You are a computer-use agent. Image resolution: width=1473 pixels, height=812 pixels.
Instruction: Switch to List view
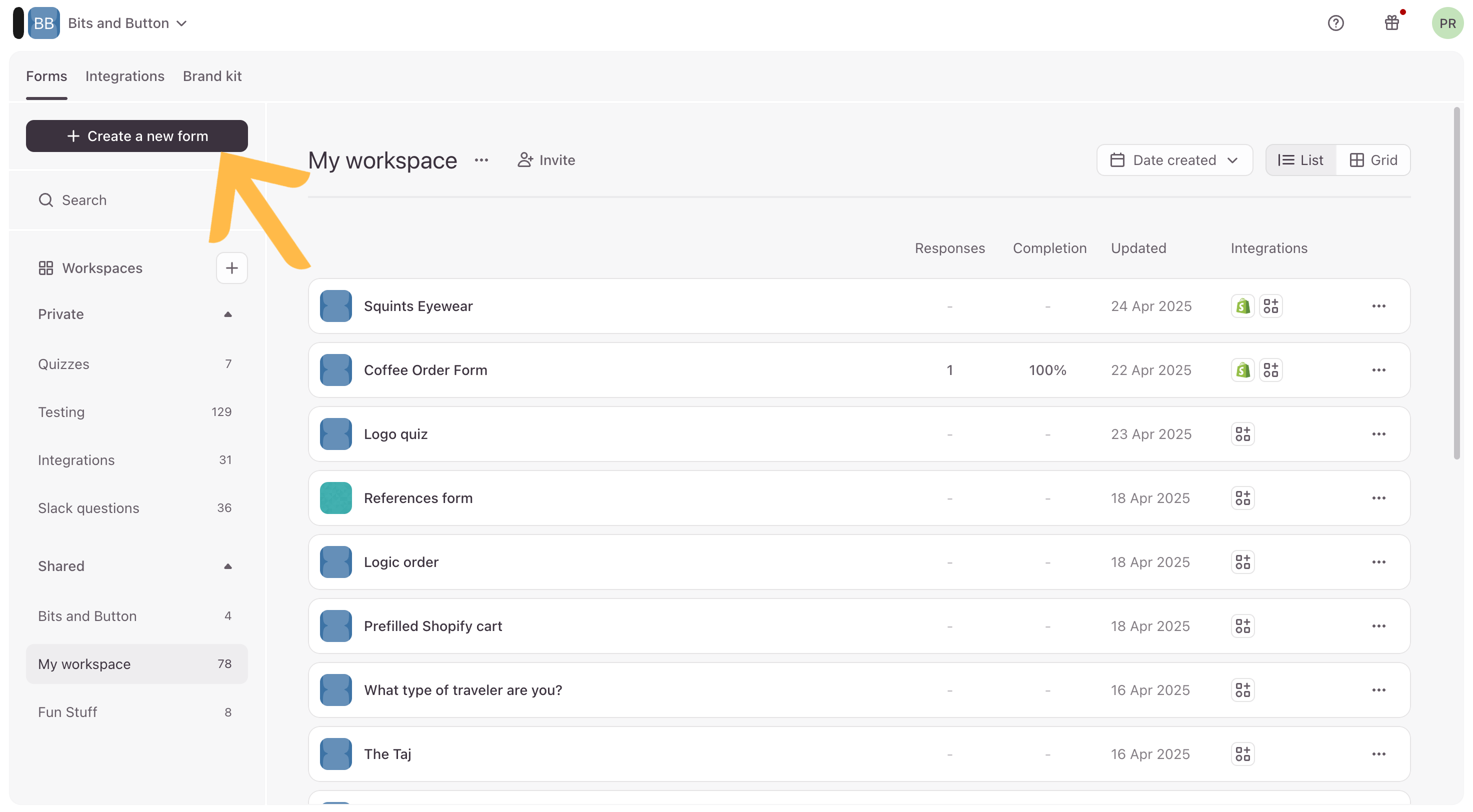[x=1301, y=160]
